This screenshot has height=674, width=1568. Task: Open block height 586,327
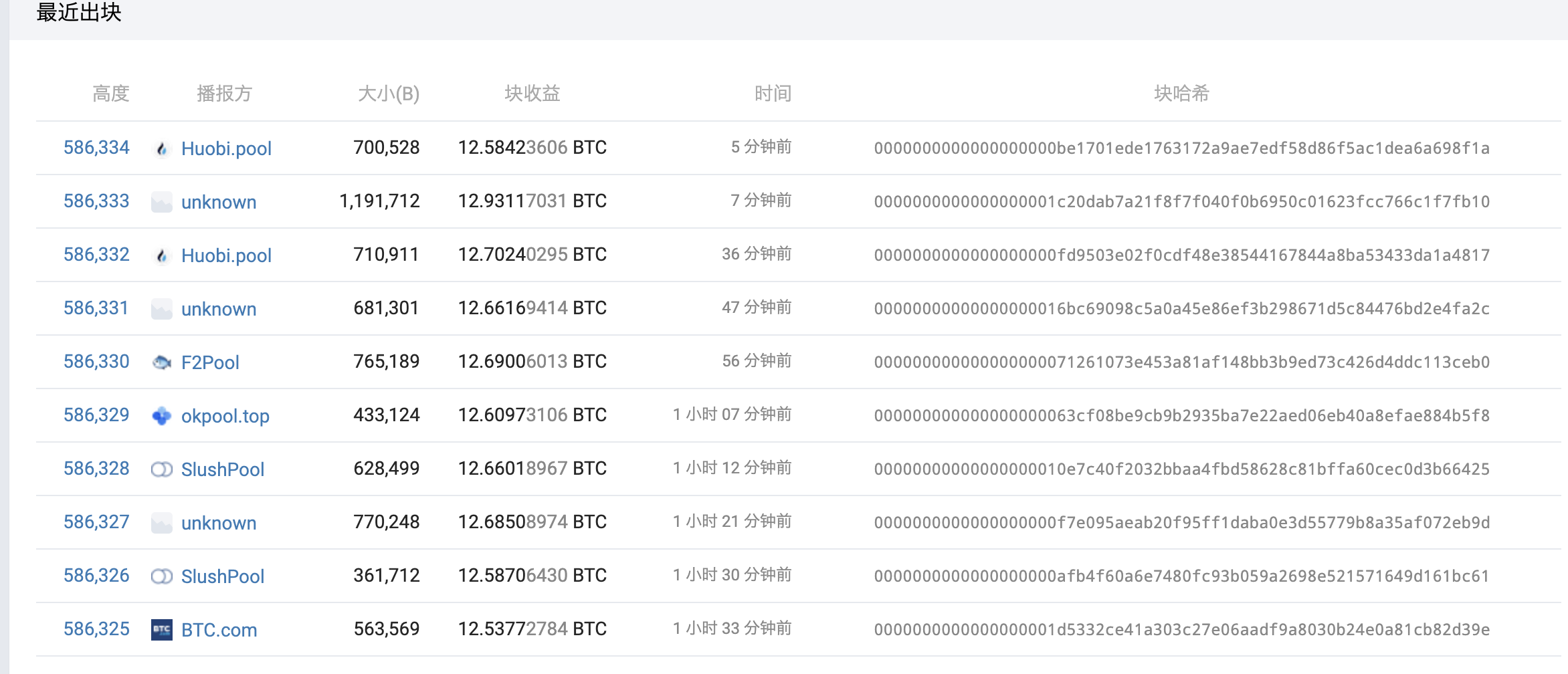click(x=96, y=522)
